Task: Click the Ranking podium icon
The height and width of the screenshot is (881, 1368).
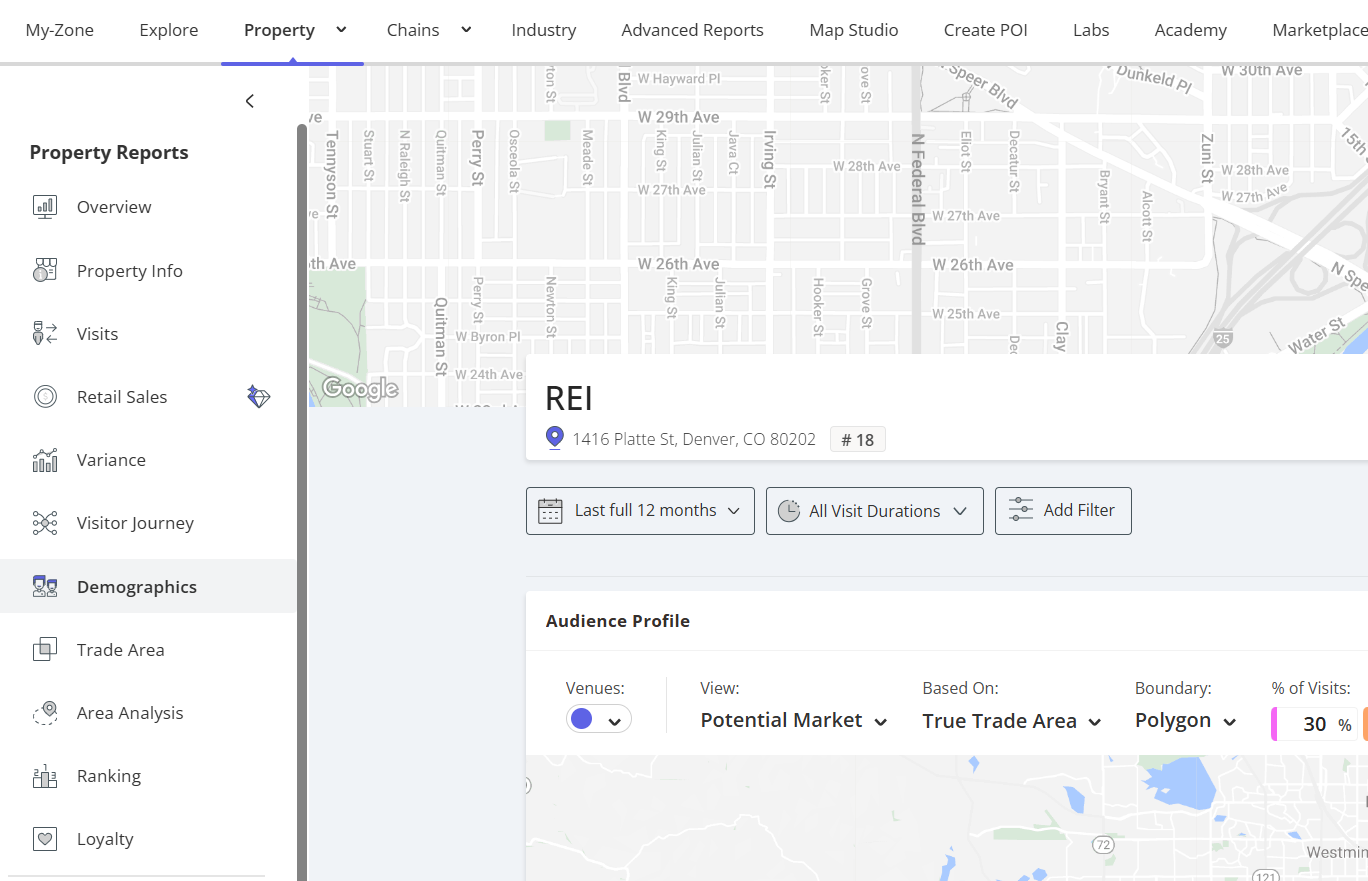Action: (45, 776)
